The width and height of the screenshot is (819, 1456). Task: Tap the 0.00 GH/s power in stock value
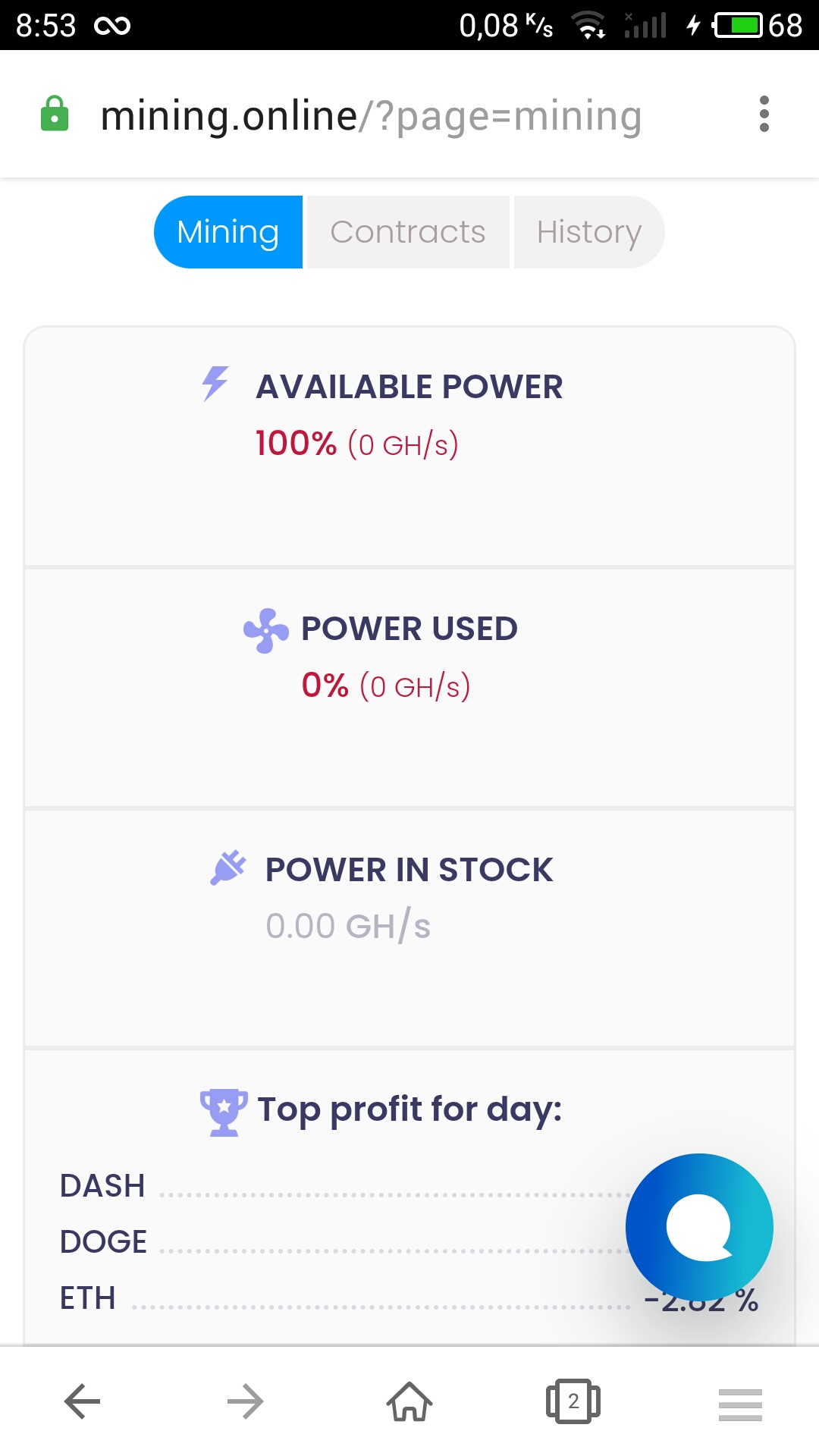(348, 927)
